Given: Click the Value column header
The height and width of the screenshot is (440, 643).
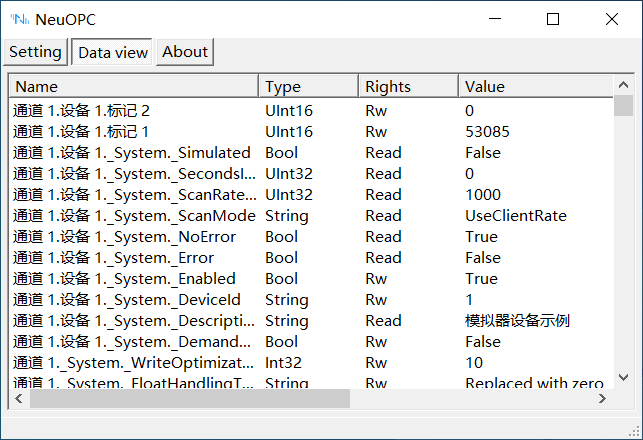Looking at the screenshot, I should (535, 86).
